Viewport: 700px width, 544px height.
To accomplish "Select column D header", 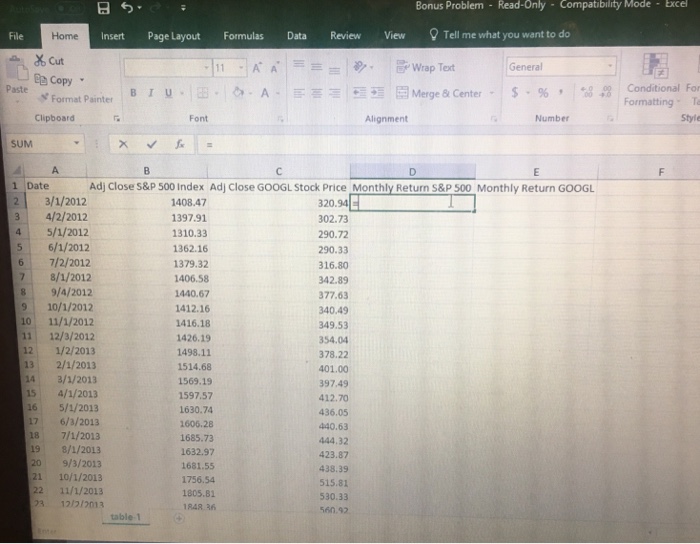I will (412, 172).
